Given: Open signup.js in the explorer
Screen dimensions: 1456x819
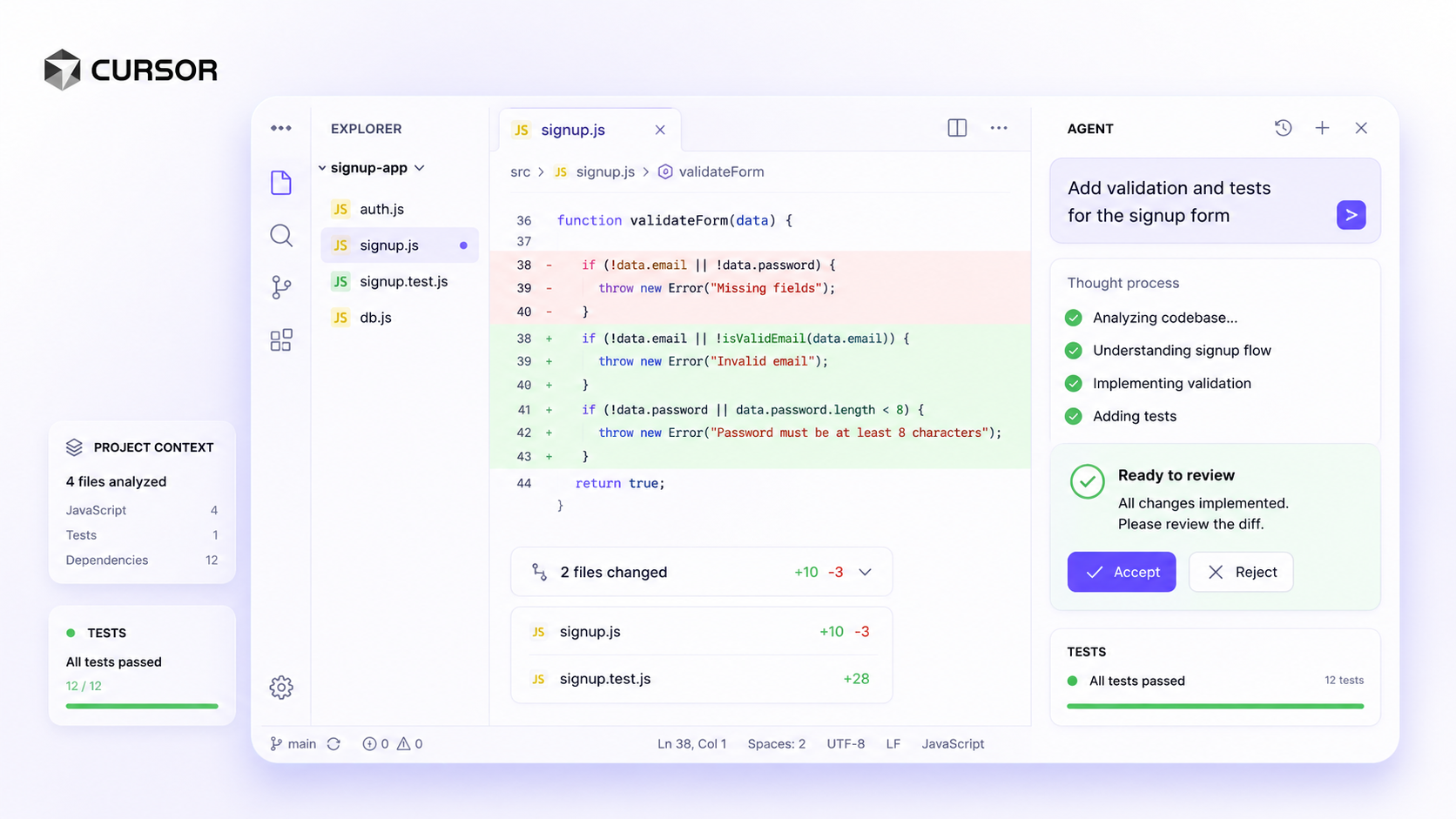Looking at the screenshot, I should coord(400,245).
